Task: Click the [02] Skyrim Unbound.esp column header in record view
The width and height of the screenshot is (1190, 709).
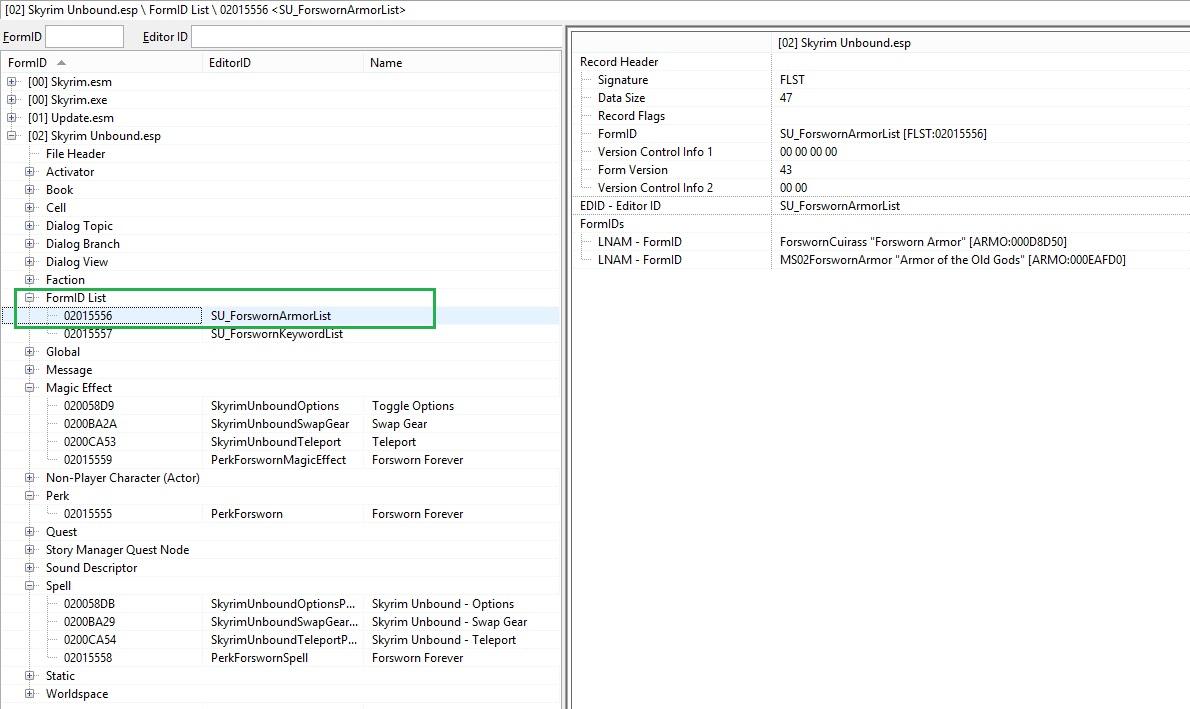Action: (981, 43)
